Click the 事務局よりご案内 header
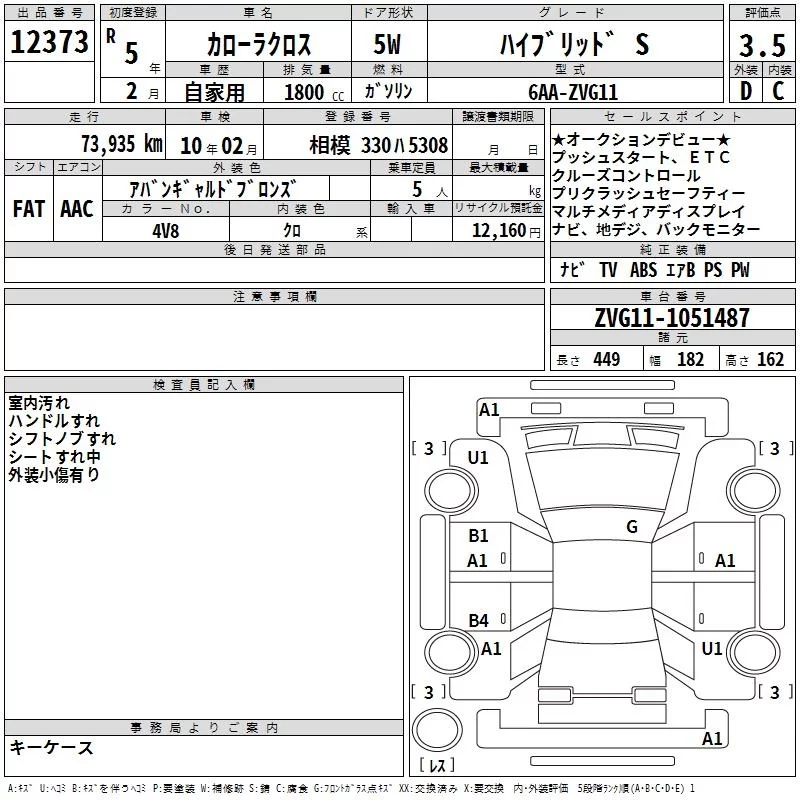This screenshot has width=800, height=800. pyautogui.click(x=204, y=728)
